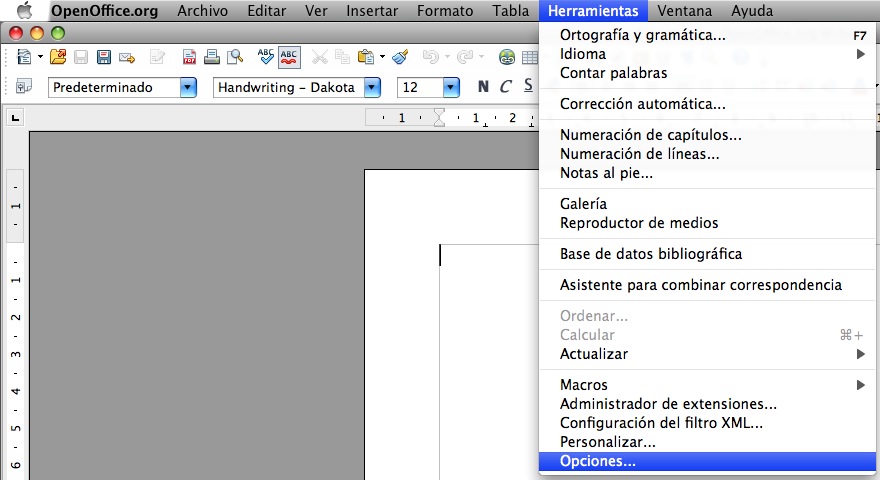Click the Paste clipboard icon

[x=366, y=57]
